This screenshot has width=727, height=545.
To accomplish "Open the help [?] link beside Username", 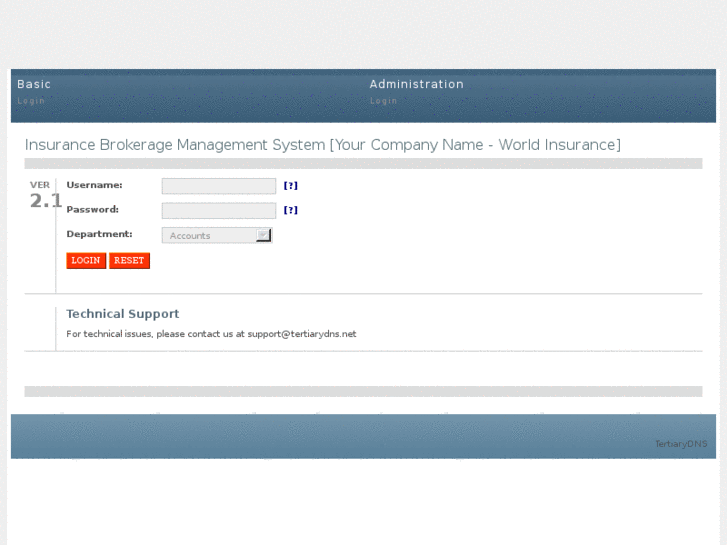I will 291,186.
